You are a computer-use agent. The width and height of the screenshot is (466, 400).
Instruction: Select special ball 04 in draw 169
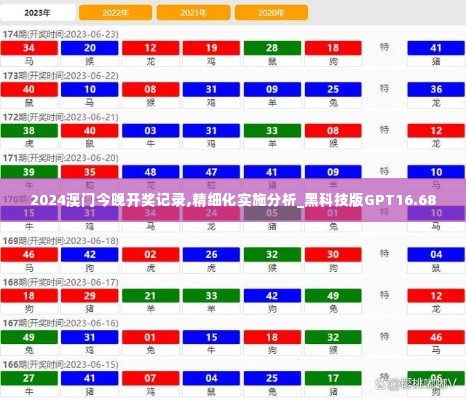point(436,255)
